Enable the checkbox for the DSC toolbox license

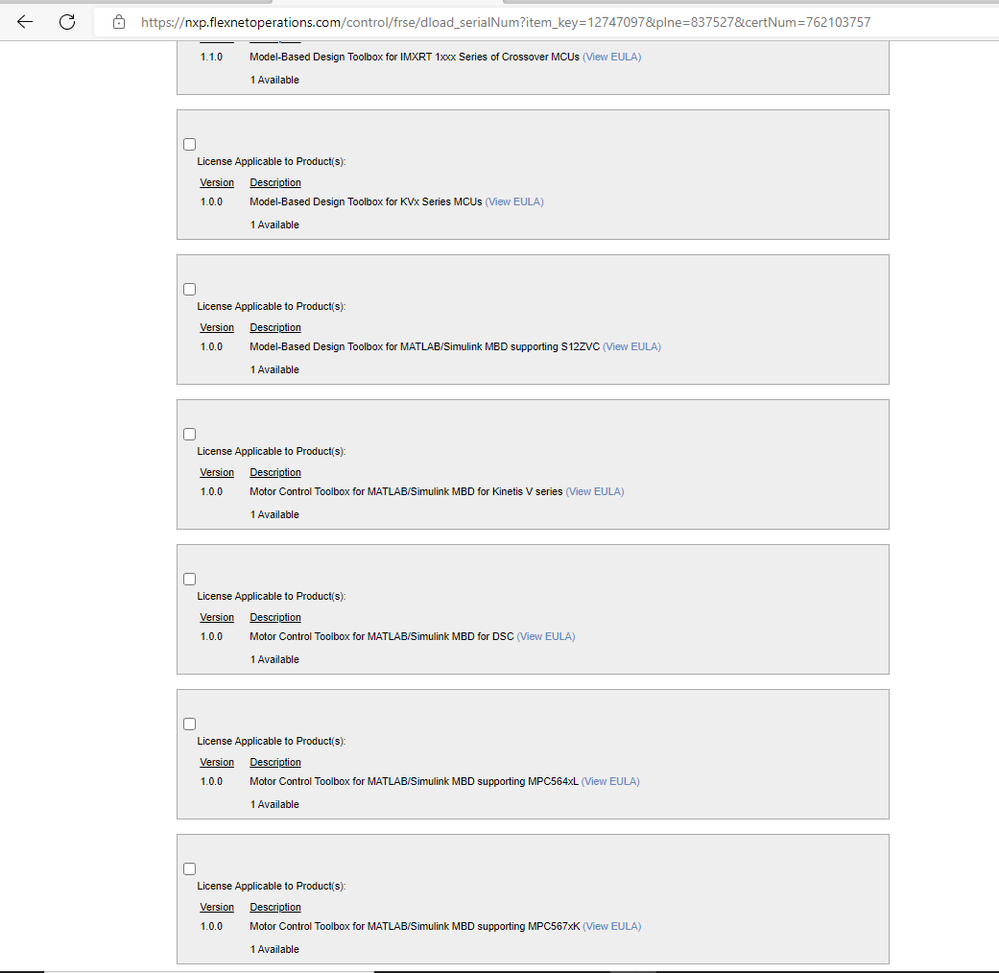[189, 579]
